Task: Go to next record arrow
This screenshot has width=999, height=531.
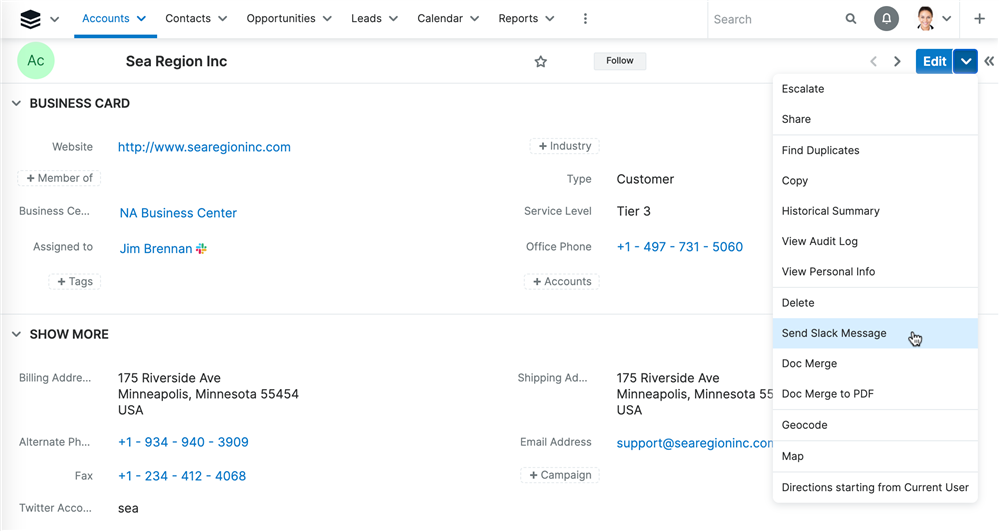Action: (x=897, y=62)
